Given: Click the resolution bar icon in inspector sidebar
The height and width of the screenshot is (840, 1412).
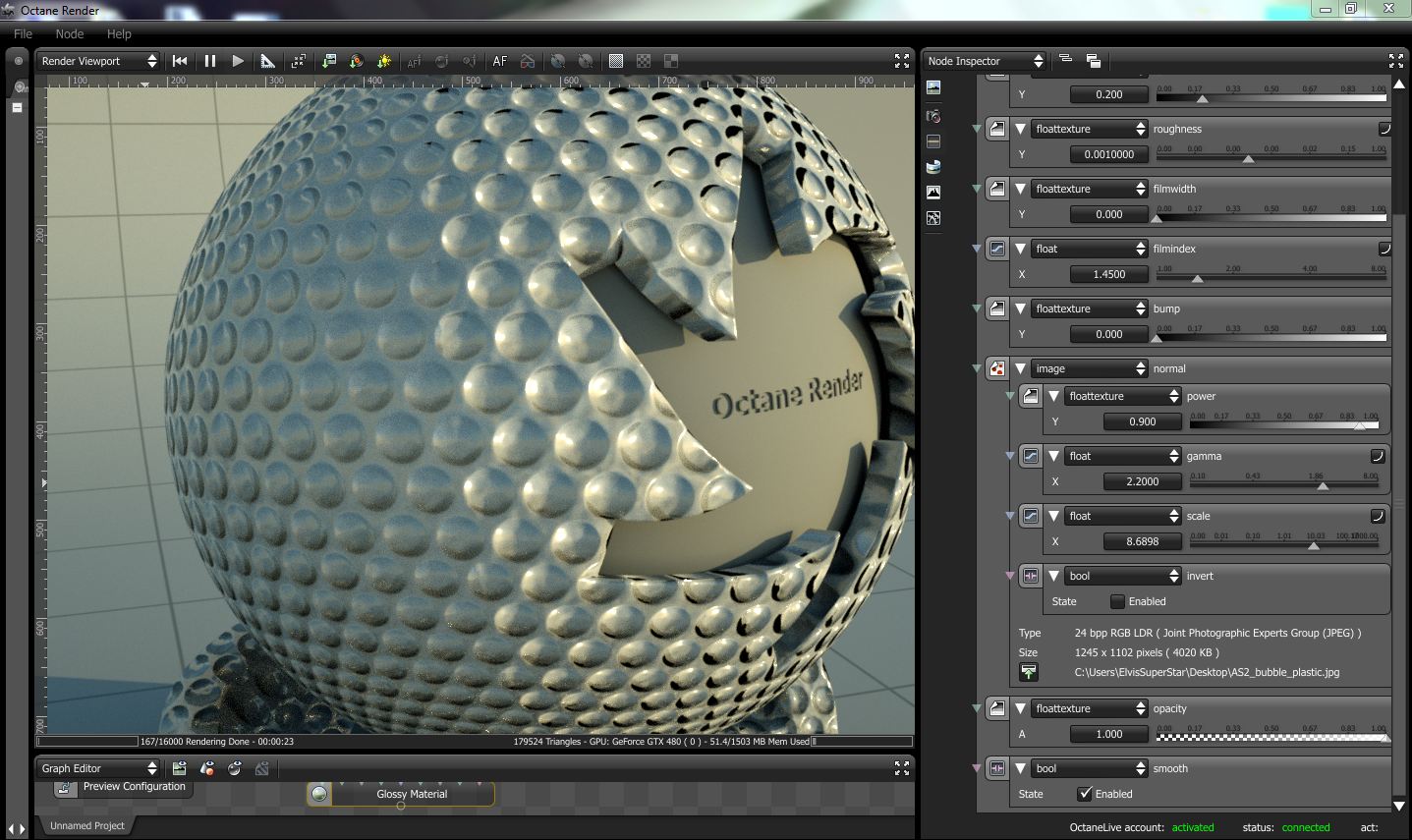Looking at the screenshot, I should click(933, 141).
